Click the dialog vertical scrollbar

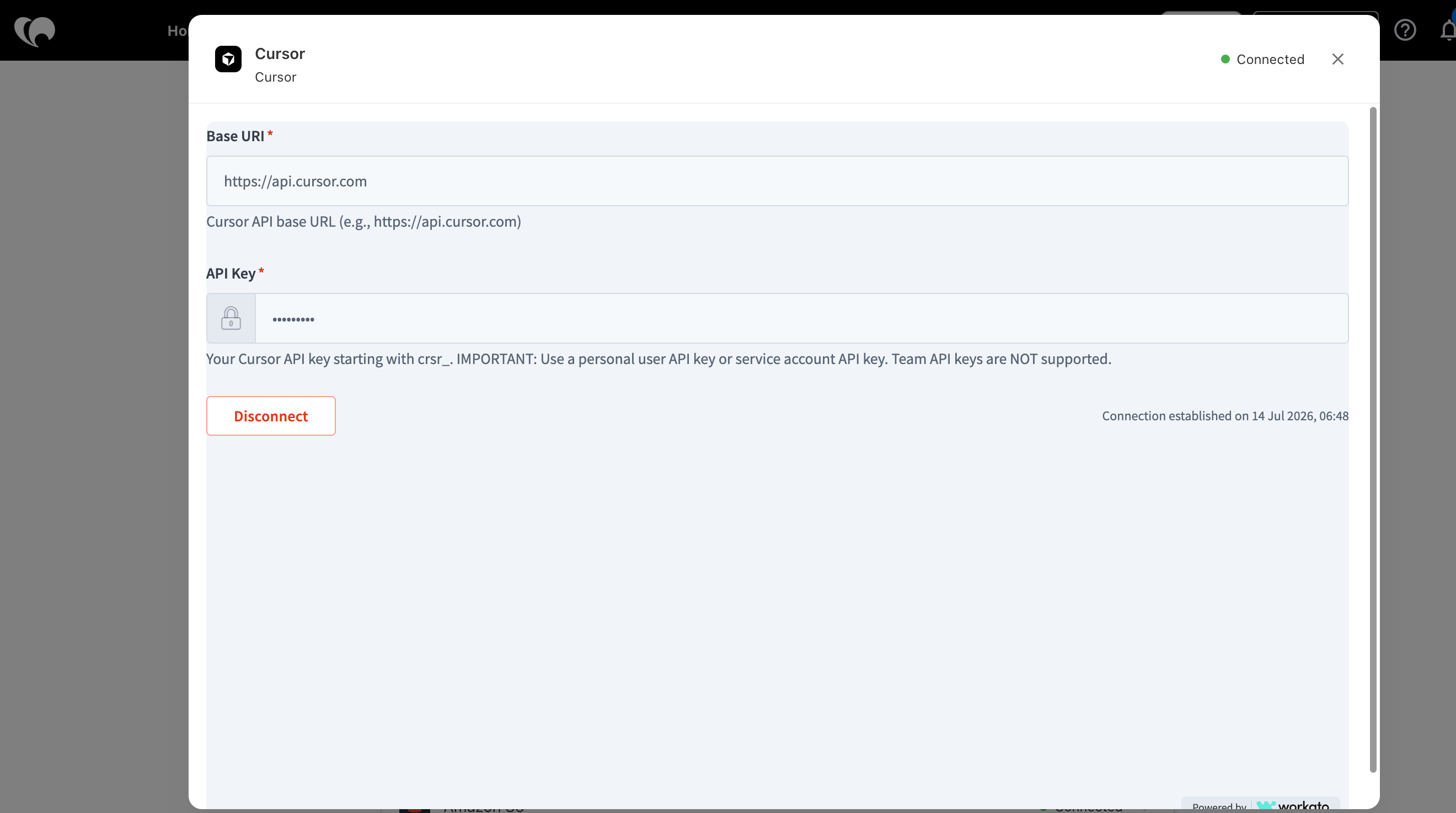tap(1373, 439)
